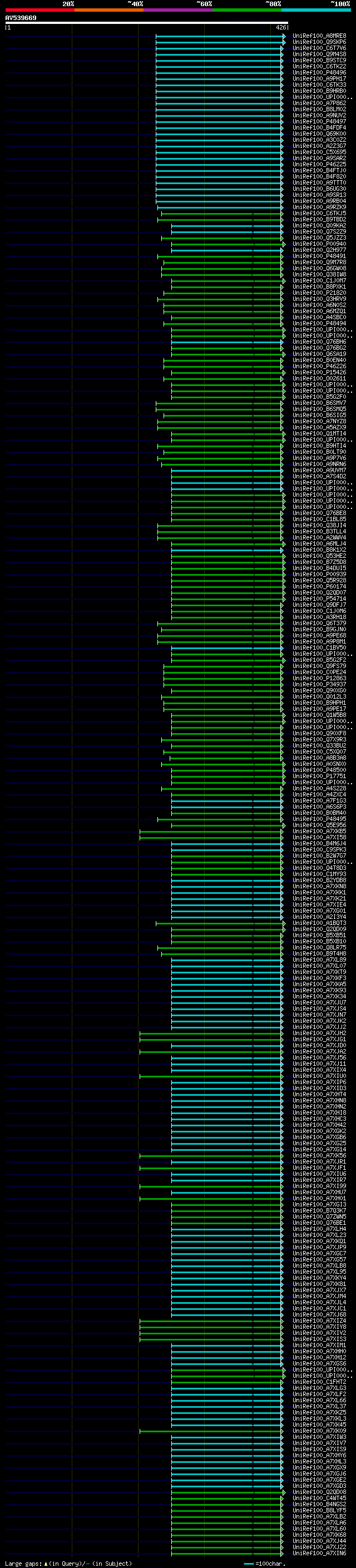Click hit label UniRef100_A7XKB5
The width and height of the screenshot is (356, 1568).
pyautogui.click(x=319, y=832)
